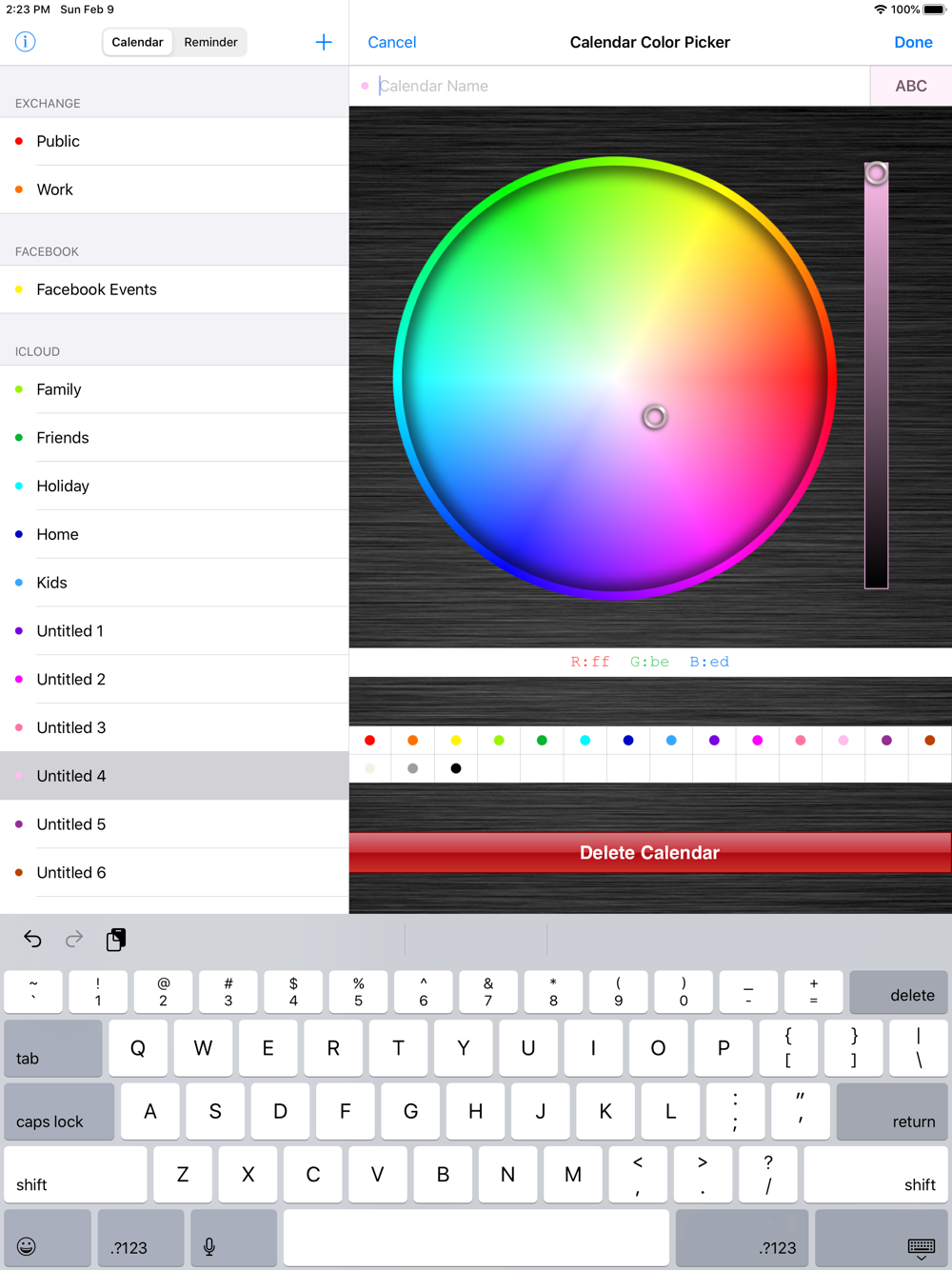The width and height of the screenshot is (952, 1270).
Task: Pick the light blue swatch
Action: click(x=671, y=741)
